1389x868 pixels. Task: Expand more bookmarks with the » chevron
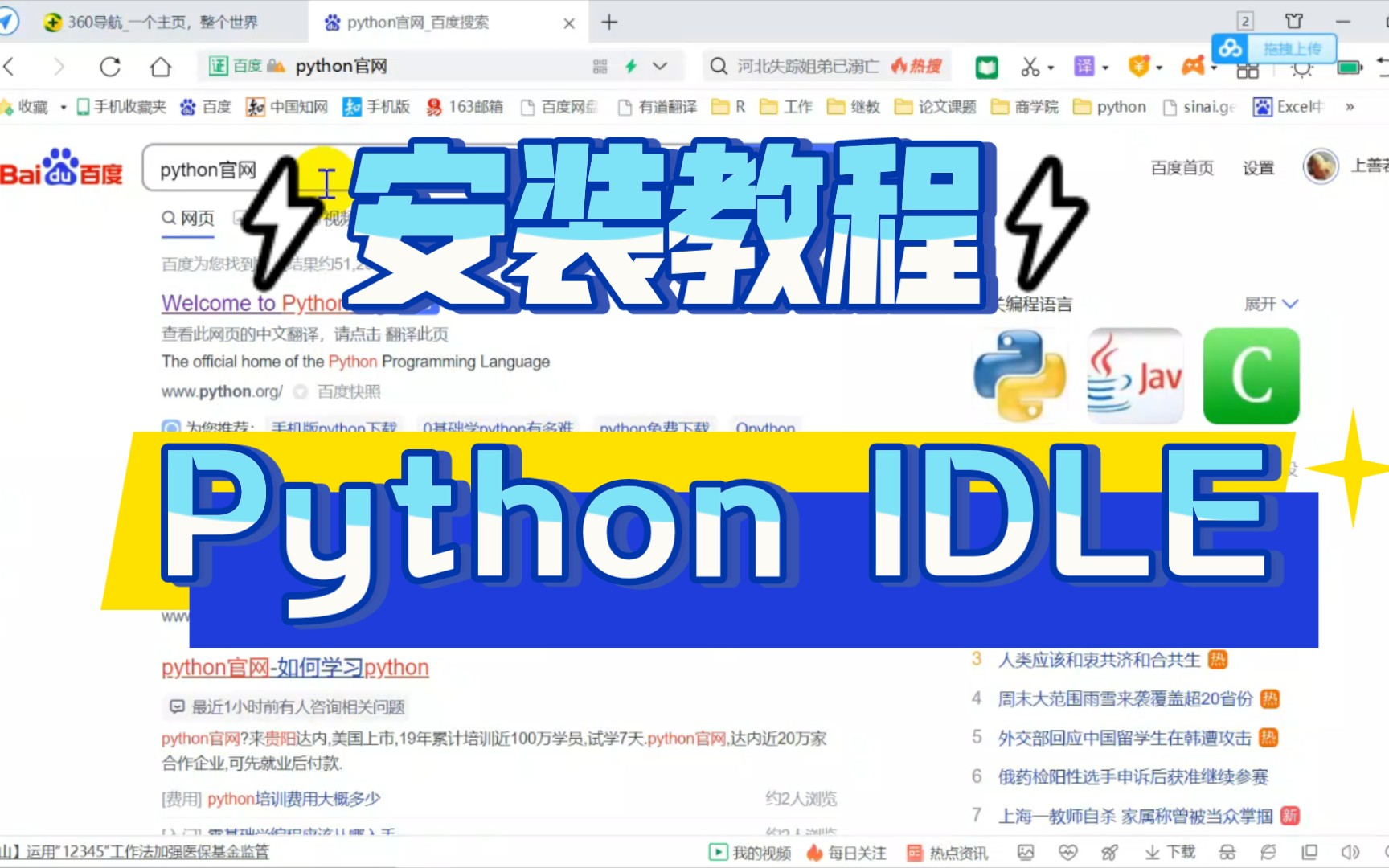pos(1350,107)
